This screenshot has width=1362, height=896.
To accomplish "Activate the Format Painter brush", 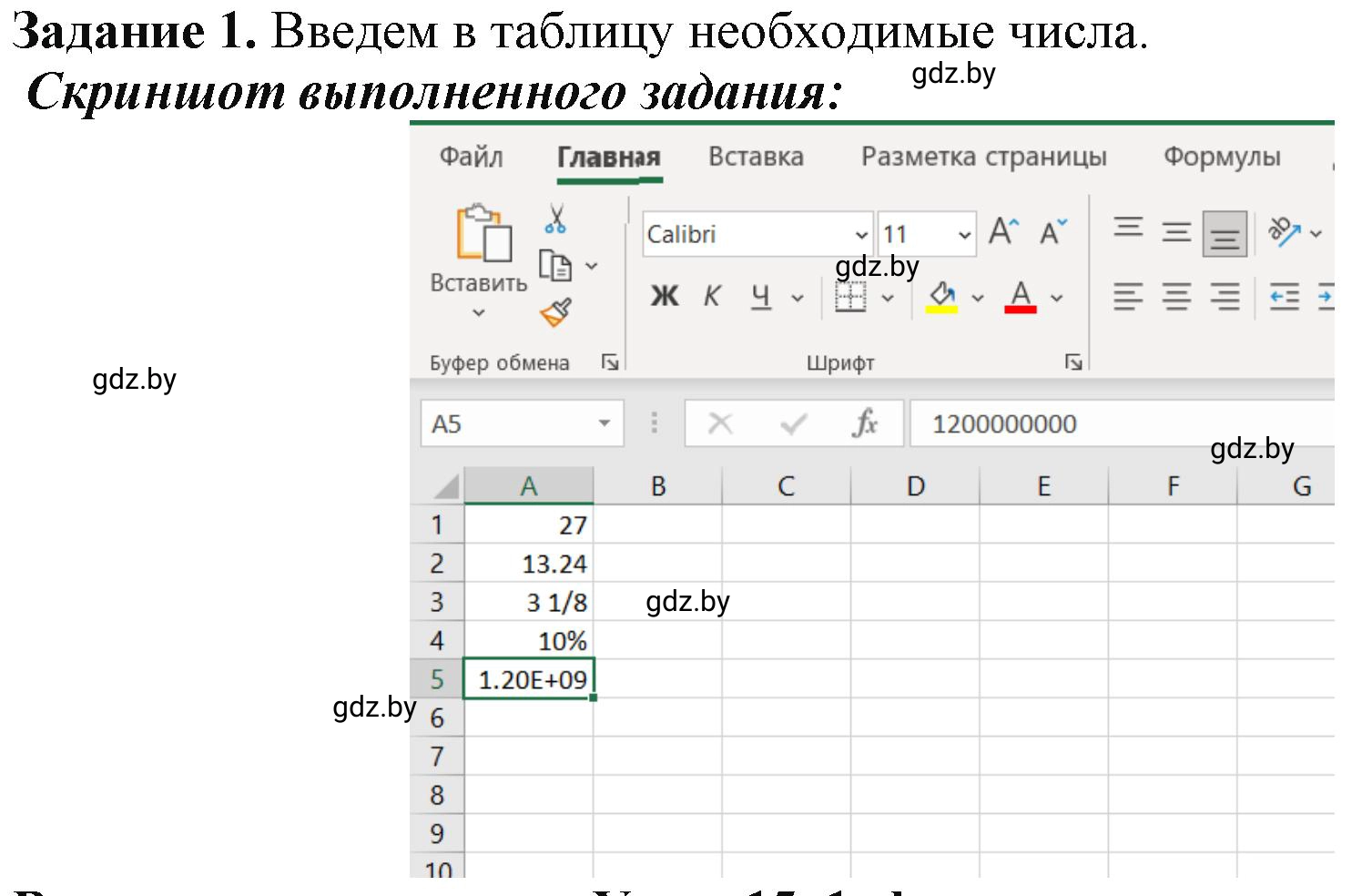I will [x=555, y=312].
